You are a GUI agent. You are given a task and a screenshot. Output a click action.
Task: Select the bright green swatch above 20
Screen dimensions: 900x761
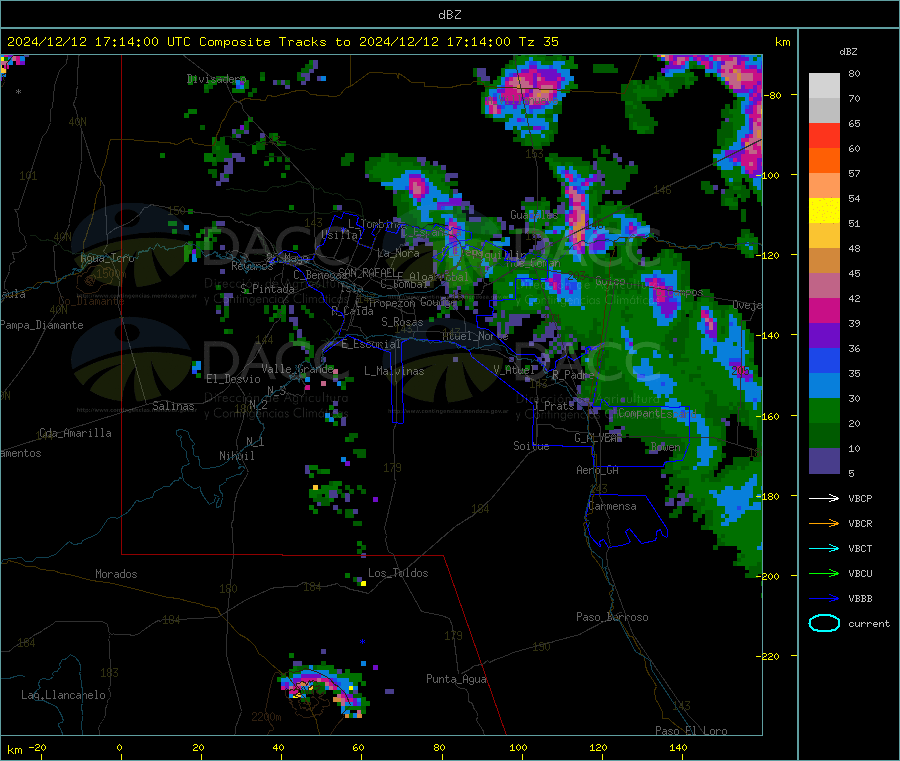824,411
